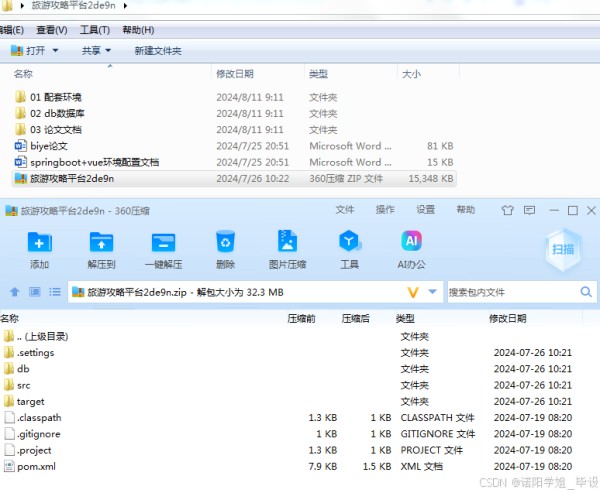Screen dimensions: 600x493
Task: Sort archive list by 类型 column
Action: tap(405, 318)
